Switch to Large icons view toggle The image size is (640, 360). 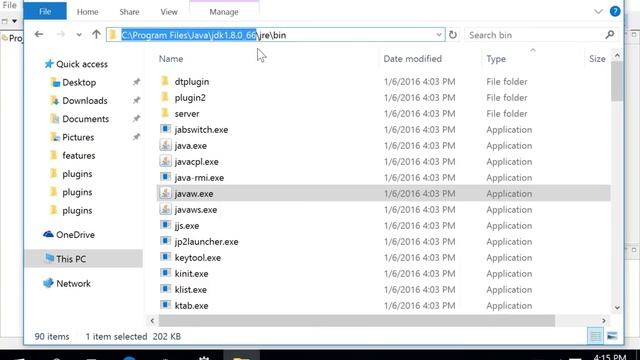pos(612,336)
